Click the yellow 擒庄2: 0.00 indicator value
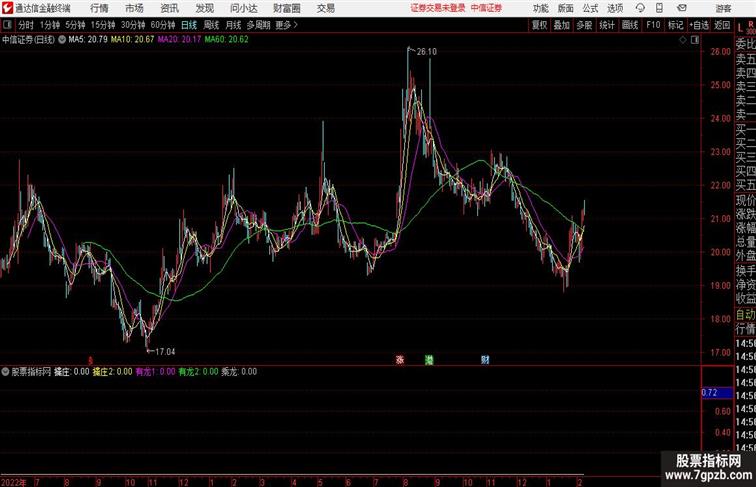Image resolution: width=756 pixels, height=487 pixels. (112, 372)
